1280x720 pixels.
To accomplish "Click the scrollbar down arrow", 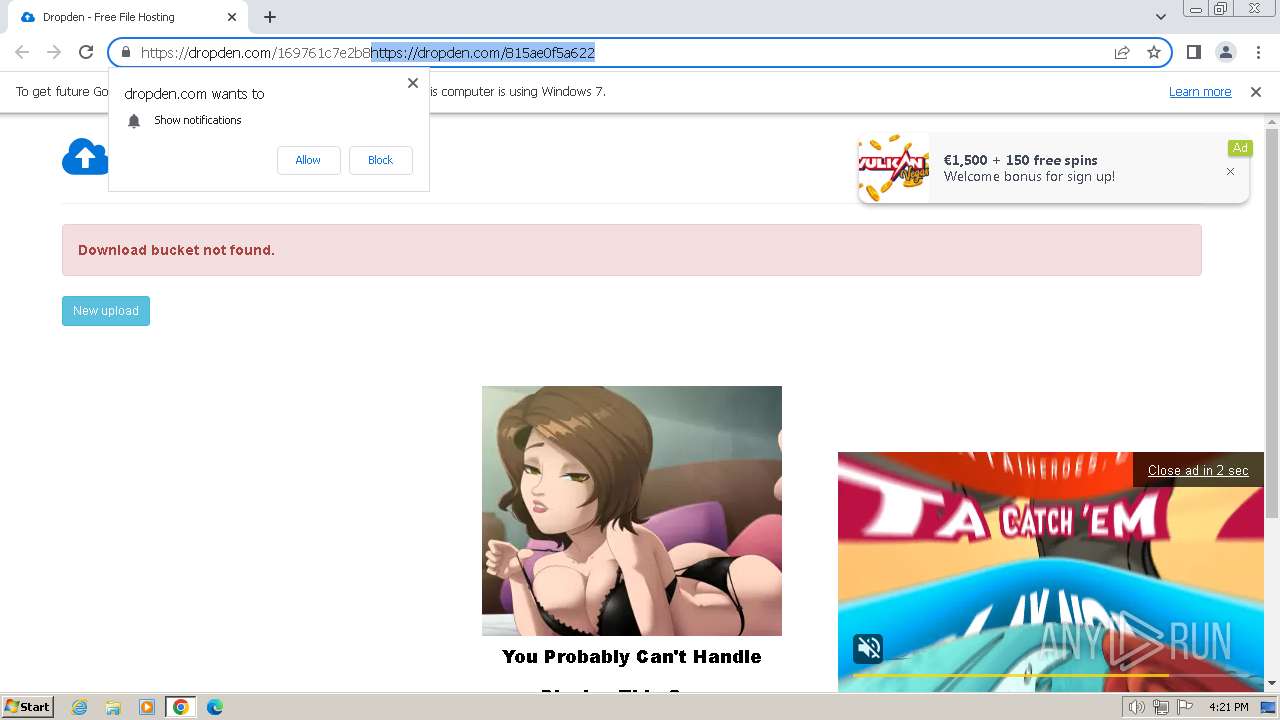I will (x=1272, y=683).
